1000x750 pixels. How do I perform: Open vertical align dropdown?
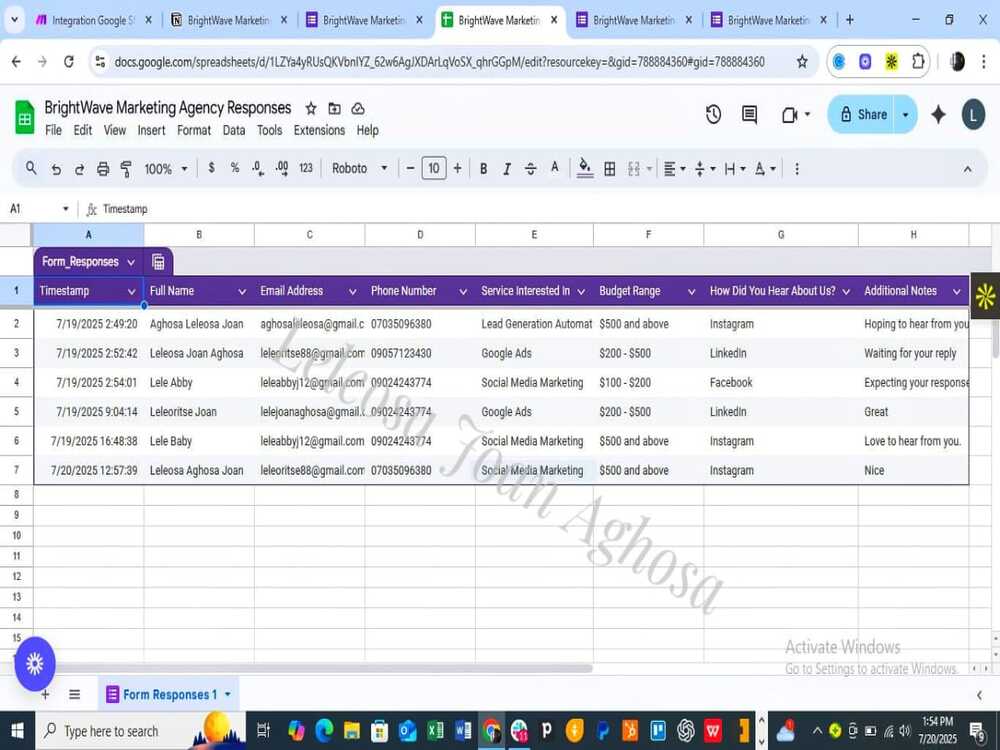point(705,169)
